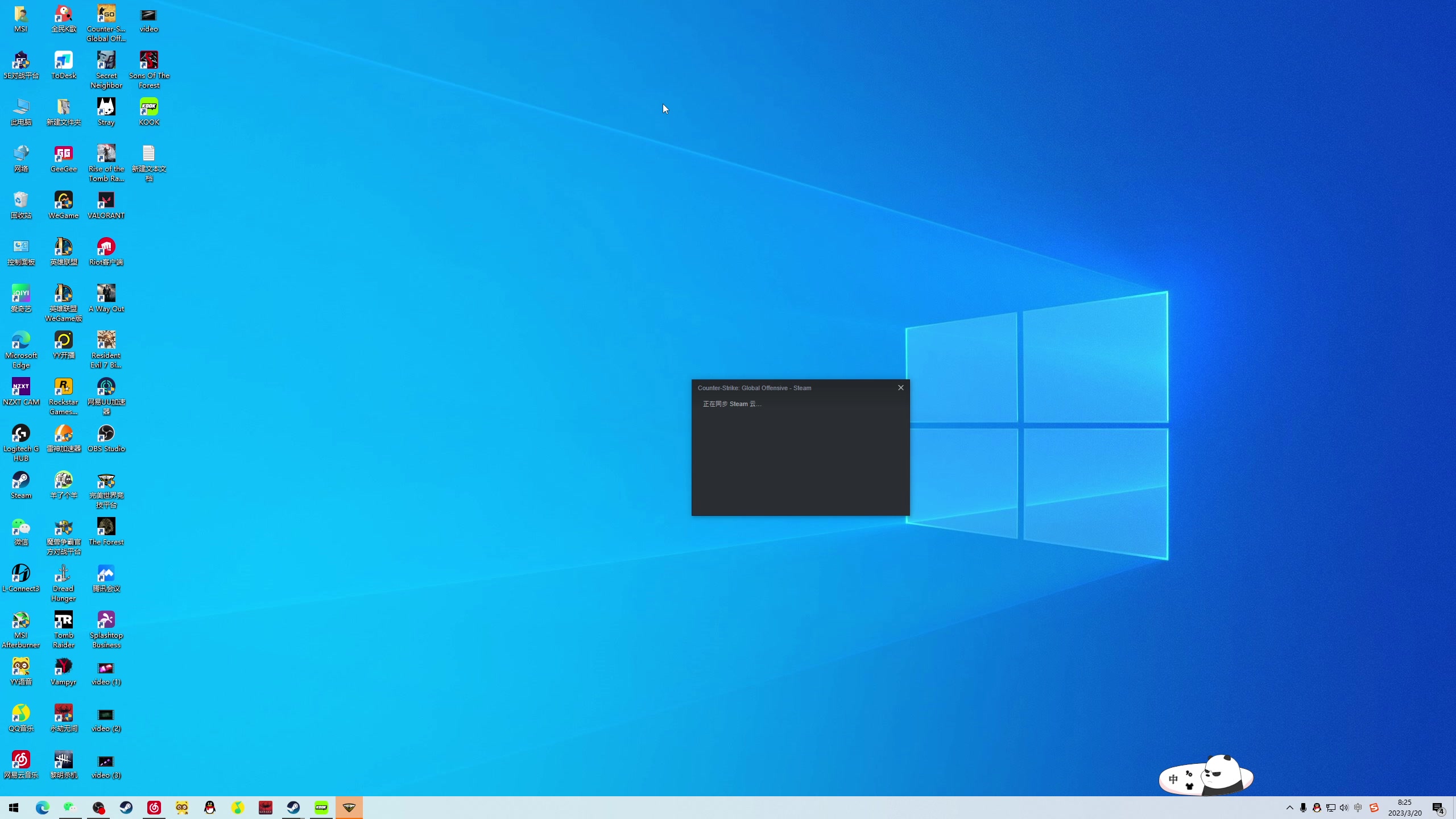
Task: Open the notification center with 4 alerts
Action: point(1438,808)
